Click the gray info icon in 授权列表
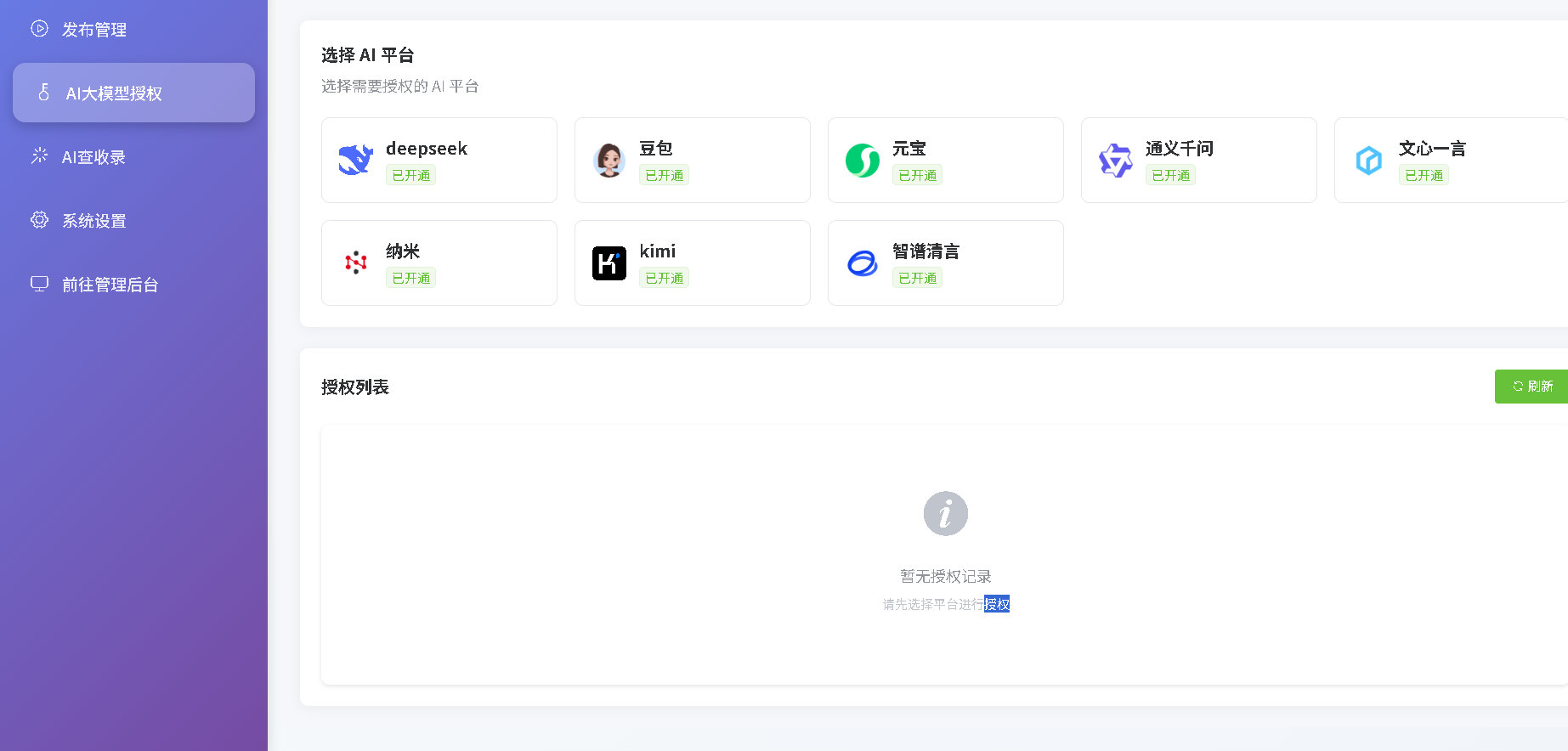 [x=945, y=513]
